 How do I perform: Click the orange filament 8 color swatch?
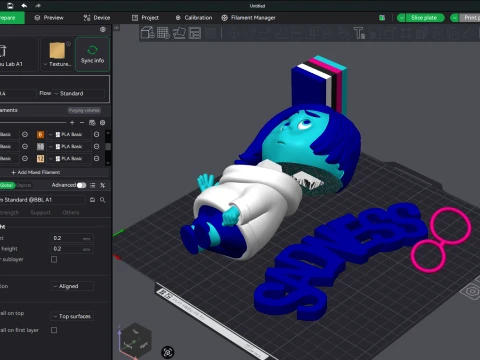pos(40,134)
